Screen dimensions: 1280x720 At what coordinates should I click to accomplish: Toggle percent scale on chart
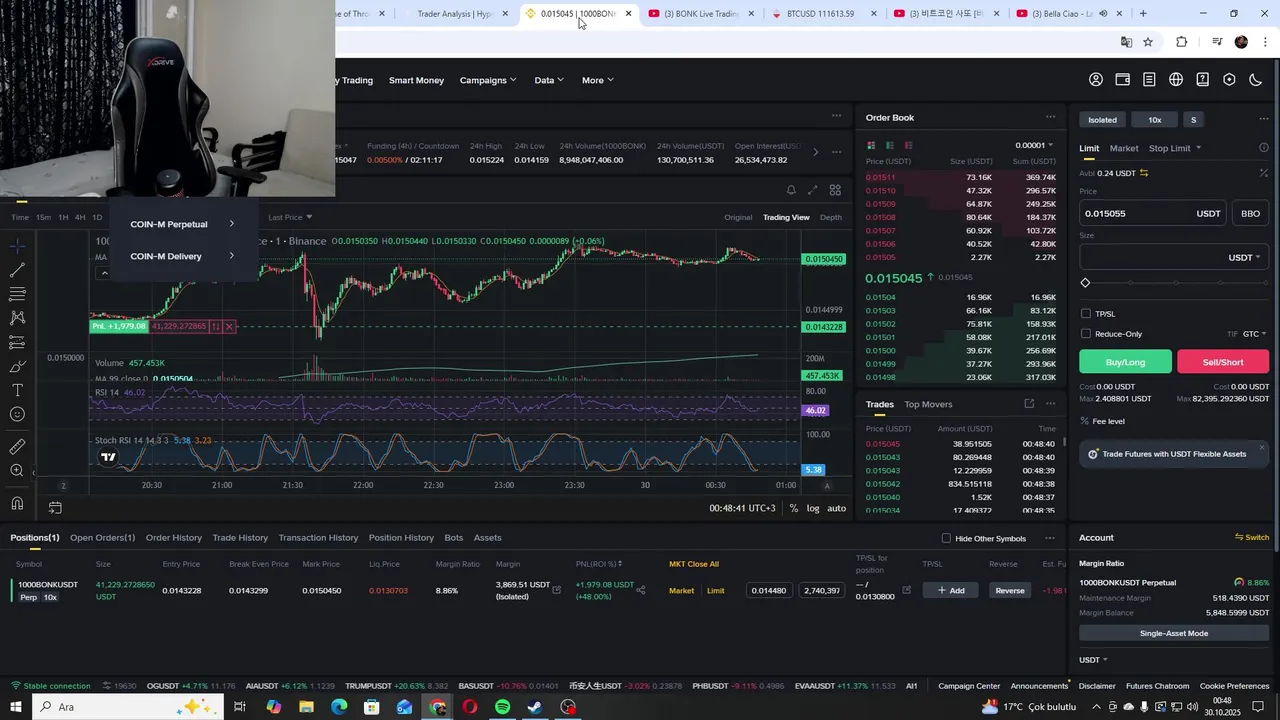794,508
